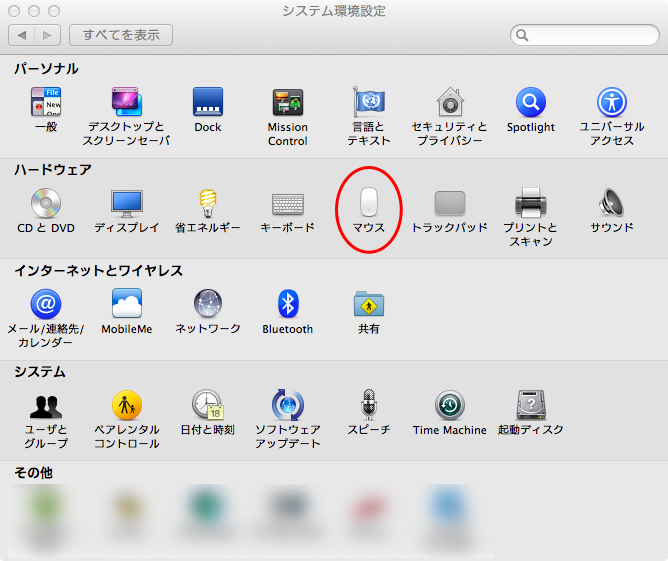Image resolution: width=668 pixels, height=561 pixels.
Task: Open the Spotlight preference pane
Action: (x=530, y=103)
